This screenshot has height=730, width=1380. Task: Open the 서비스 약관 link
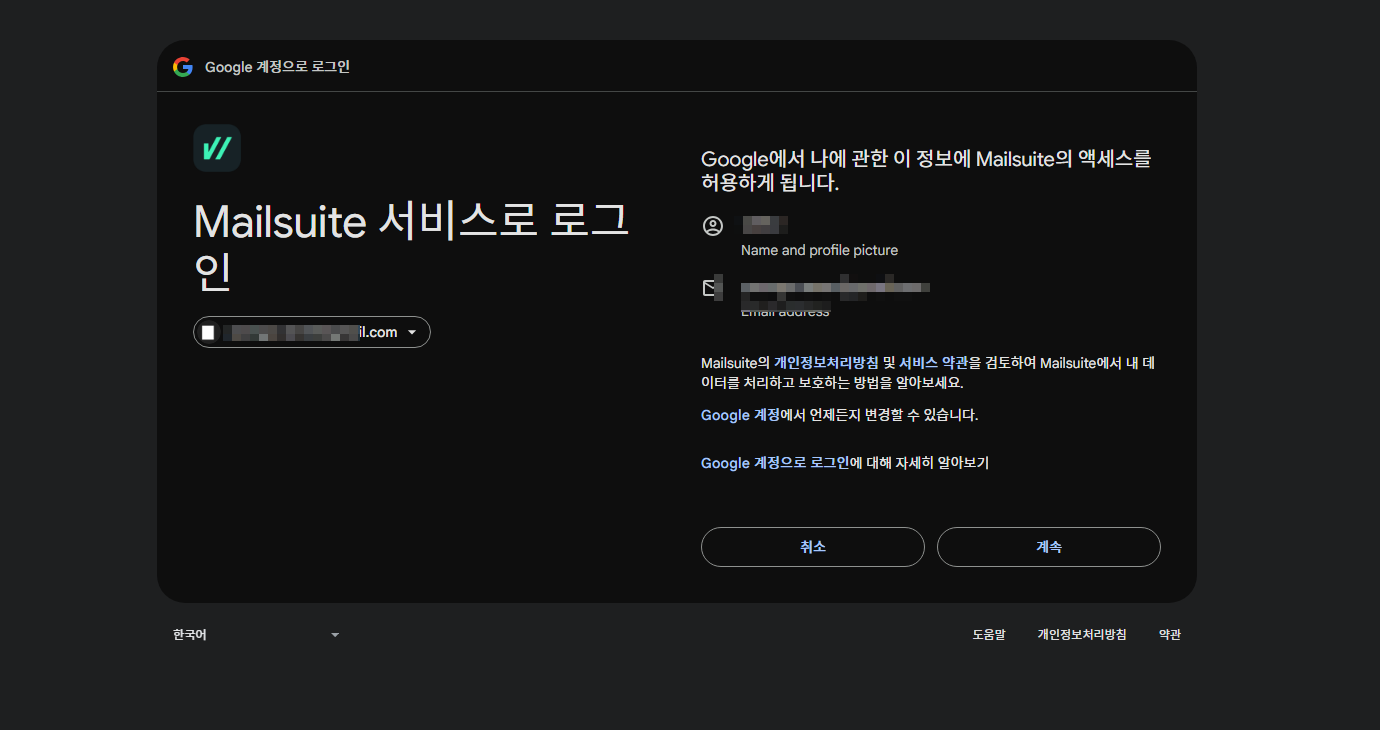[933, 363]
